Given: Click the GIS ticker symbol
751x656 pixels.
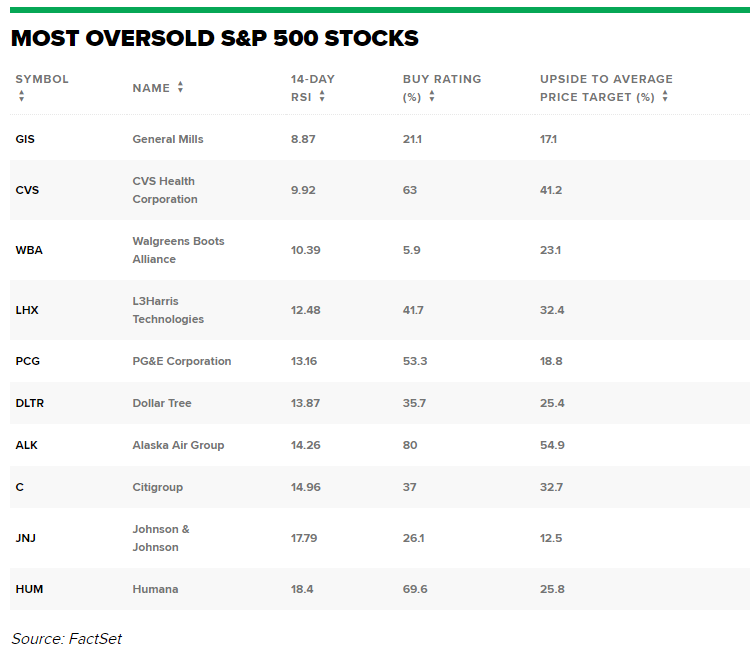Looking at the screenshot, I should point(25,139).
